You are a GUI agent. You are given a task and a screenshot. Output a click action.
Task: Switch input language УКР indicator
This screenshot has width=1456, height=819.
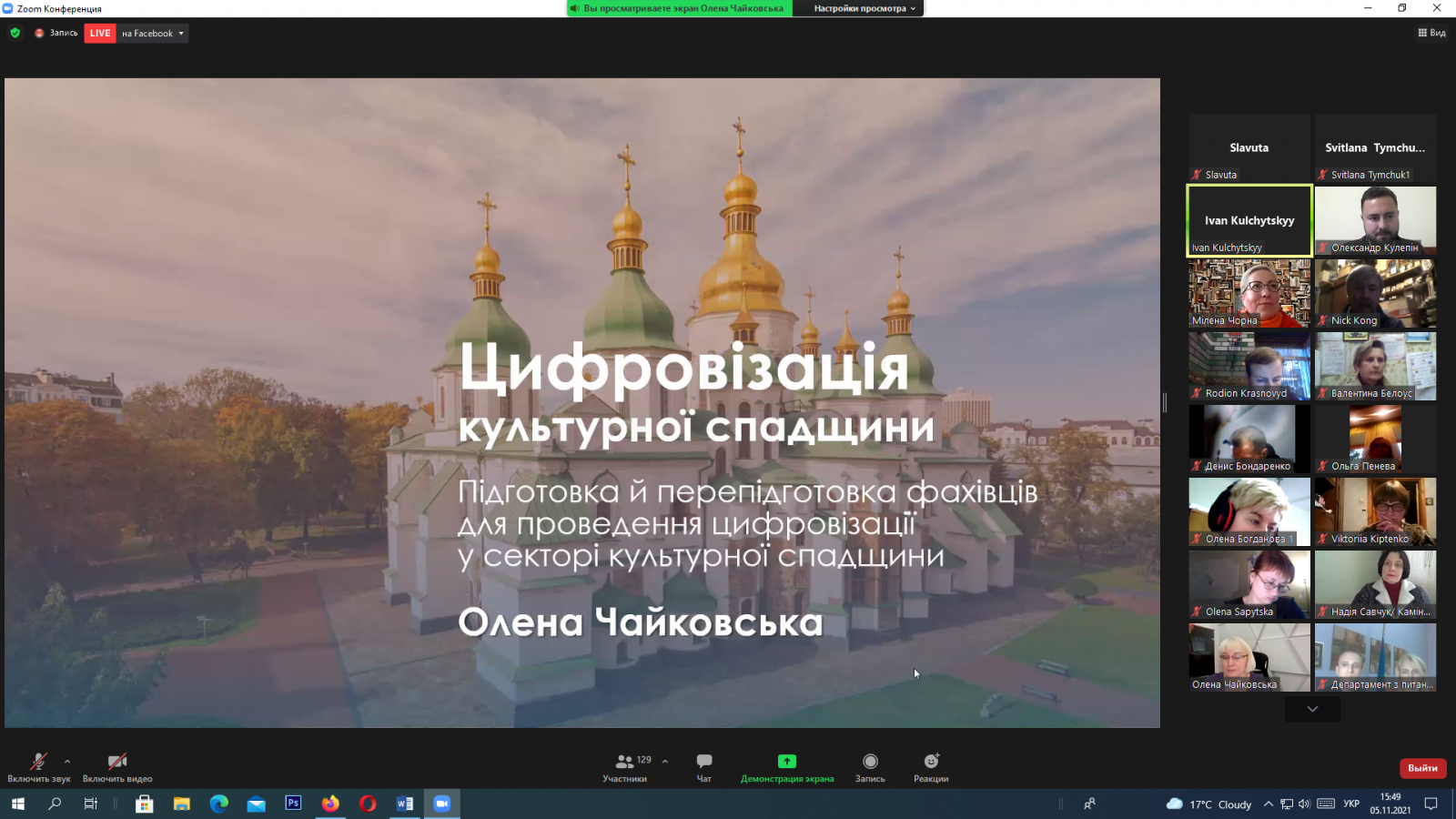coord(1351,804)
